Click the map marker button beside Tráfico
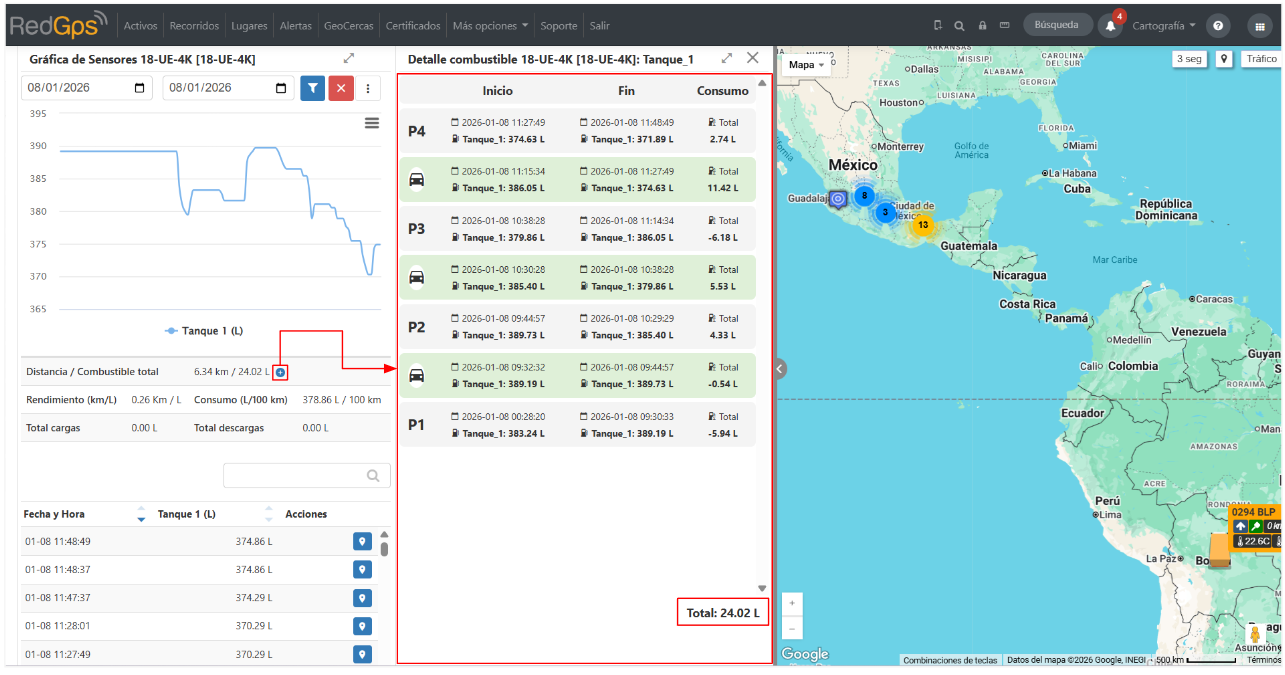The width and height of the screenshot is (1285, 675). (x=1224, y=59)
